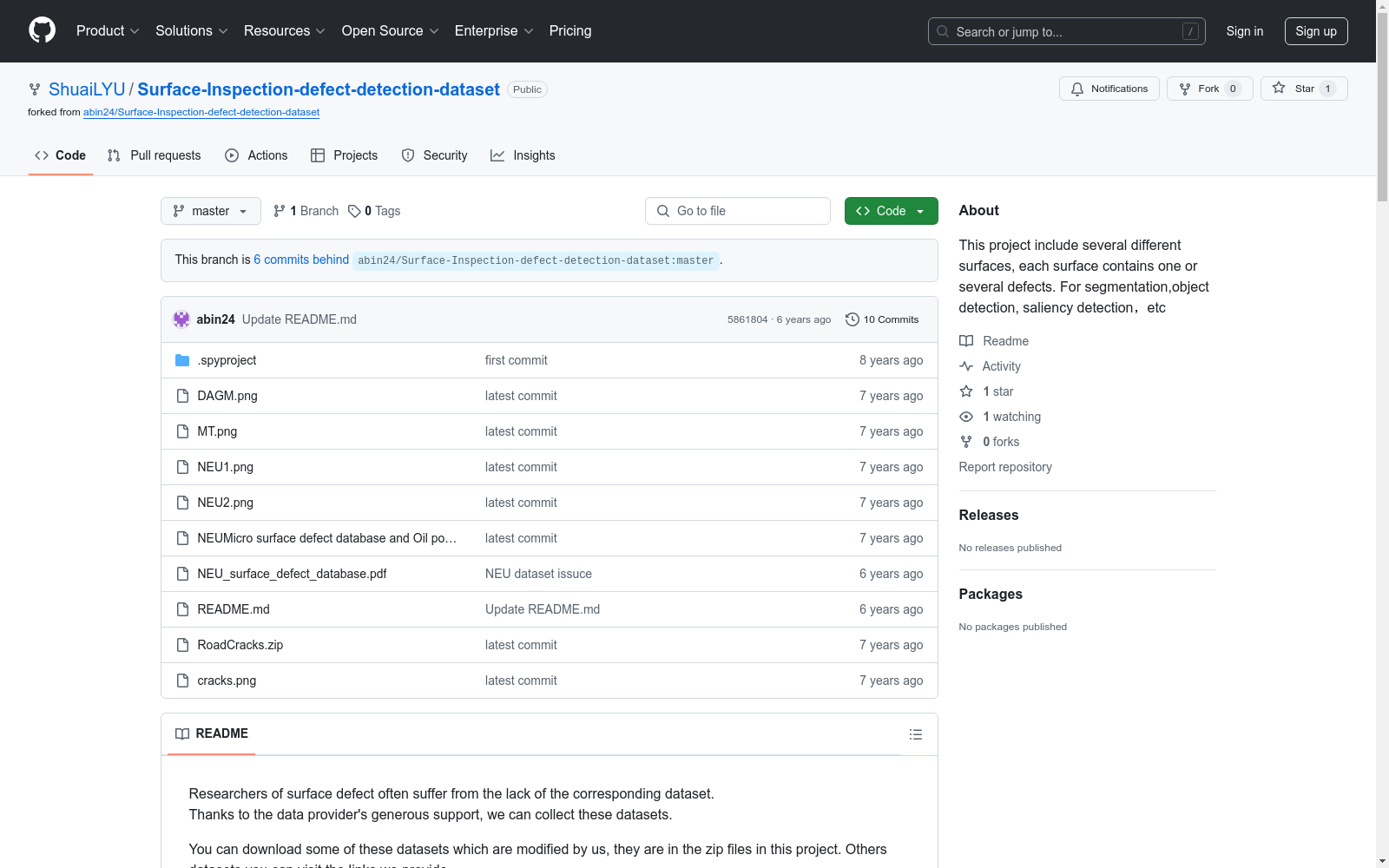View the 1 Branch link
This screenshot has width=1389, height=868.
pos(306,211)
